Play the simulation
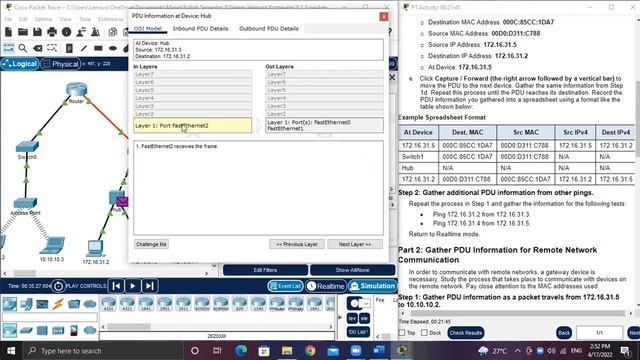The height and width of the screenshot is (360, 640). pyautogui.click(x=133, y=286)
